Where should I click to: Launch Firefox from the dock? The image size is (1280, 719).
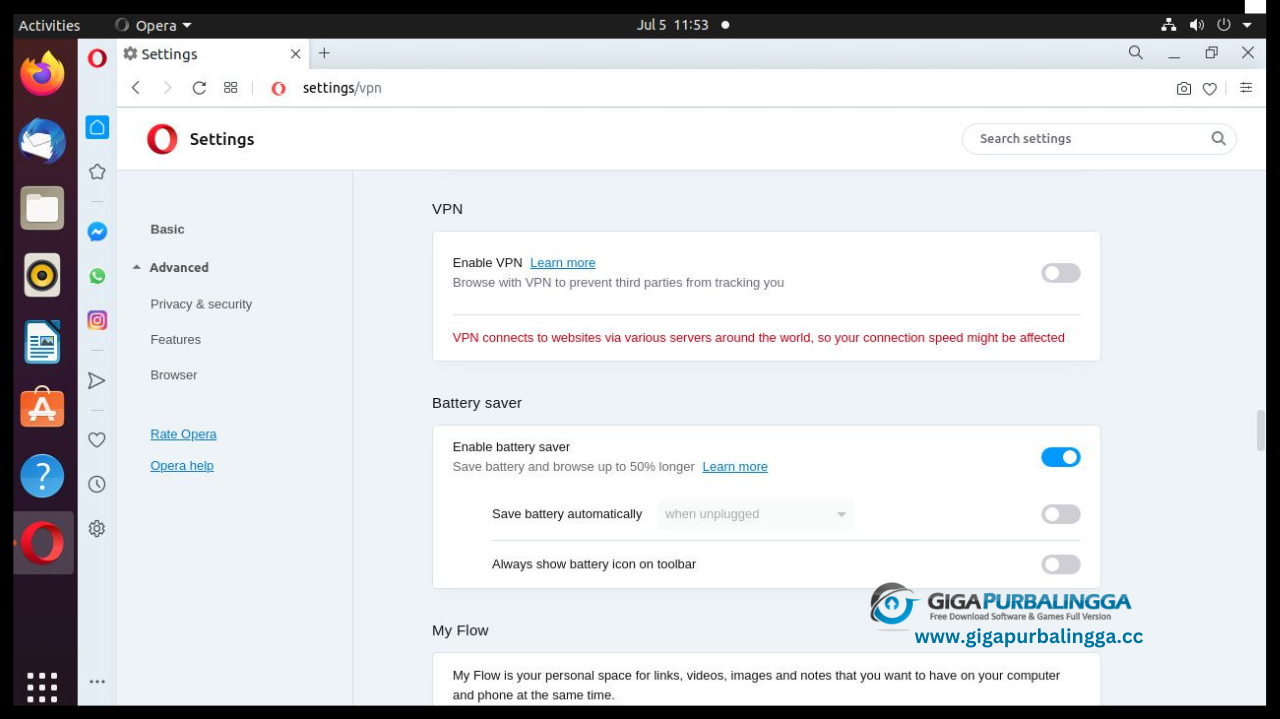click(42, 73)
